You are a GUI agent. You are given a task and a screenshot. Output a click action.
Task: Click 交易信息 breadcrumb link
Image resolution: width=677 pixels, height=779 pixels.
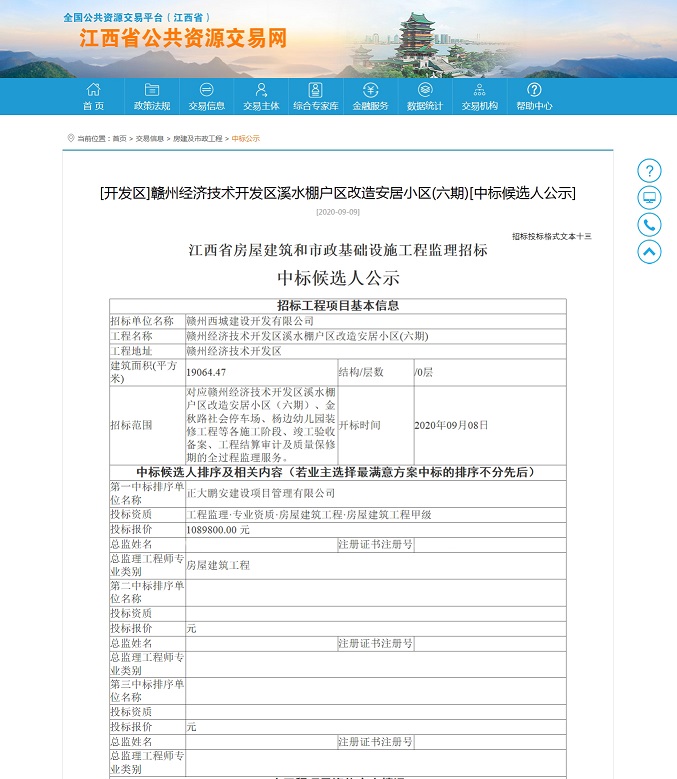(x=150, y=139)
